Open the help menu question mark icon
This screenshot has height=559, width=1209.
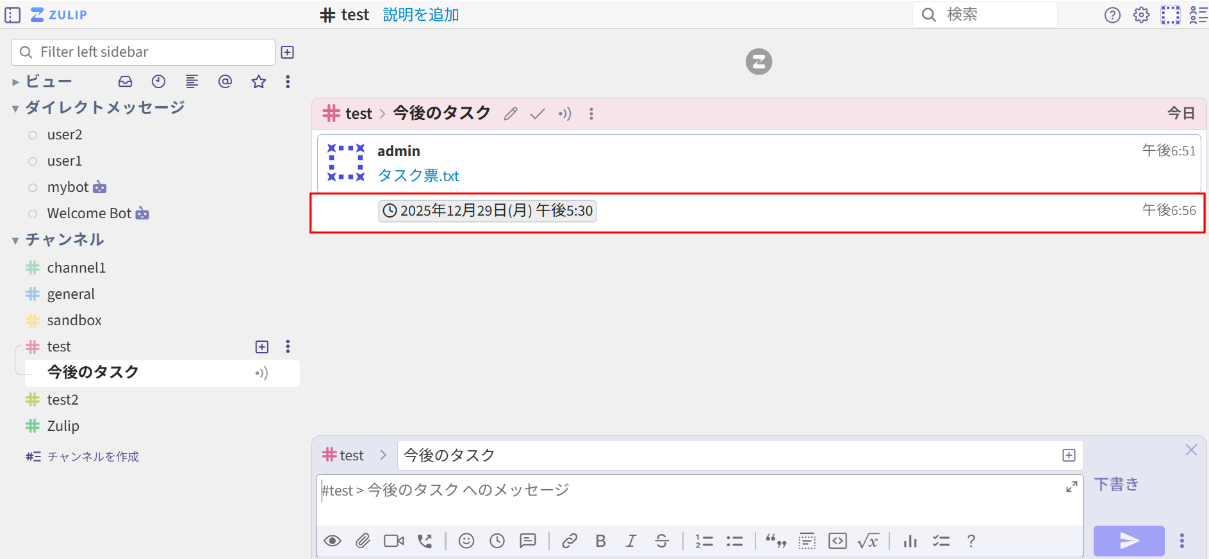pyautogui.click(x=1112, y=15)
